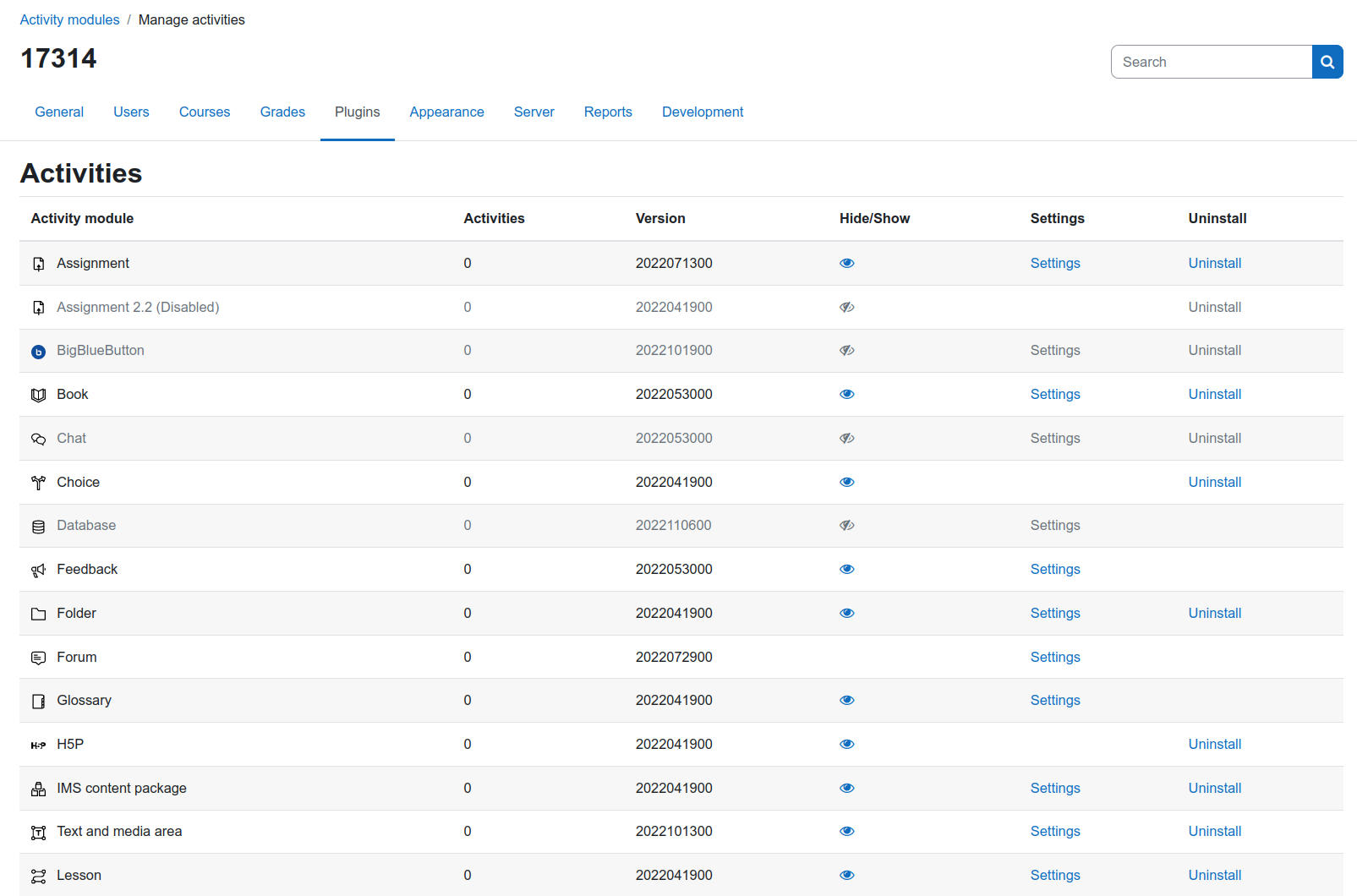Click the Glossary module icon
This screenshot has height=896, width=1357.
click(x=38, y=701)
